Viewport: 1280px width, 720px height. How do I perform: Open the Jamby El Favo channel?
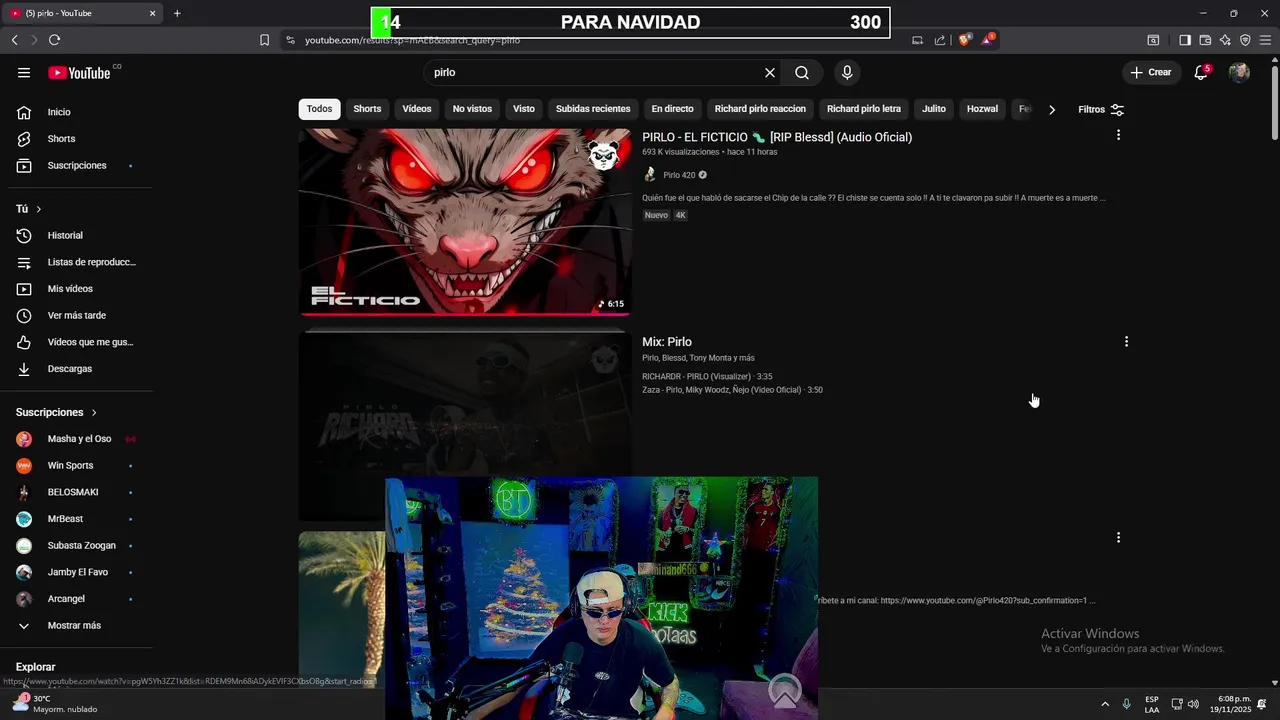click(x=80, y=572)
